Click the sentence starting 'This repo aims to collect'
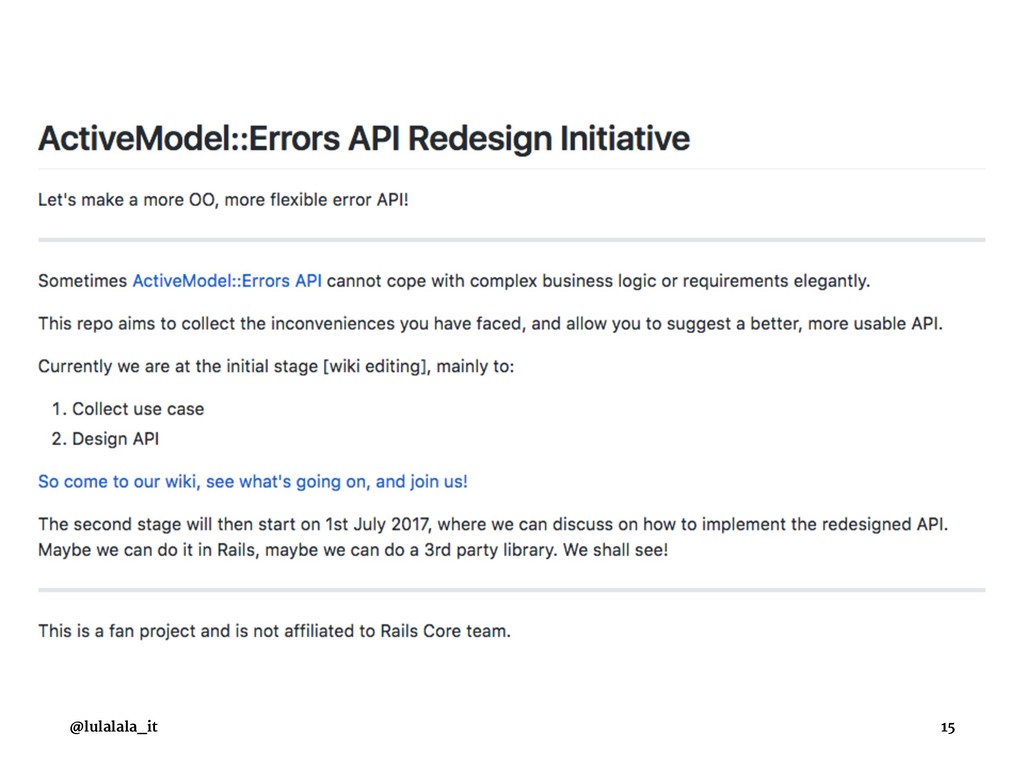 click(490, 324)
